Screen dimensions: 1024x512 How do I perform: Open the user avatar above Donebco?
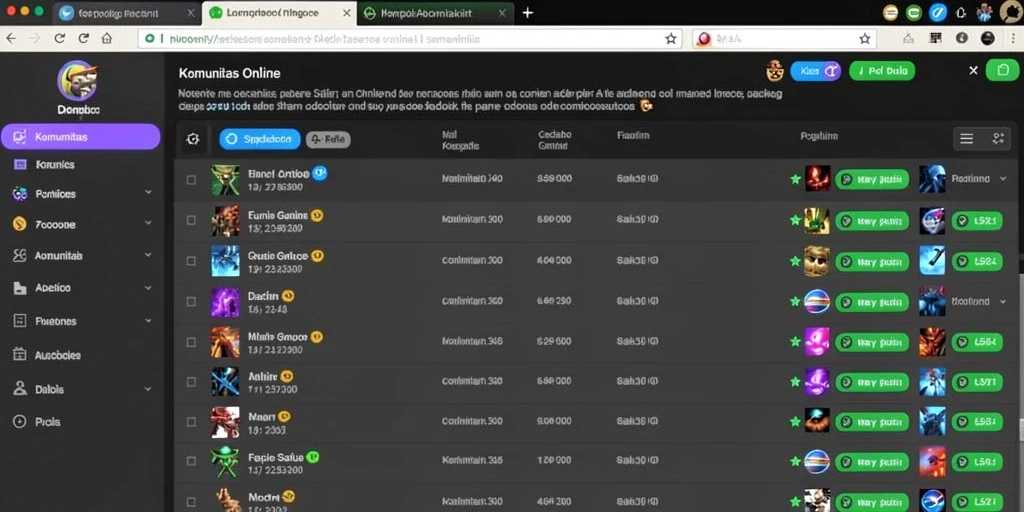click(x=78, y=80)
